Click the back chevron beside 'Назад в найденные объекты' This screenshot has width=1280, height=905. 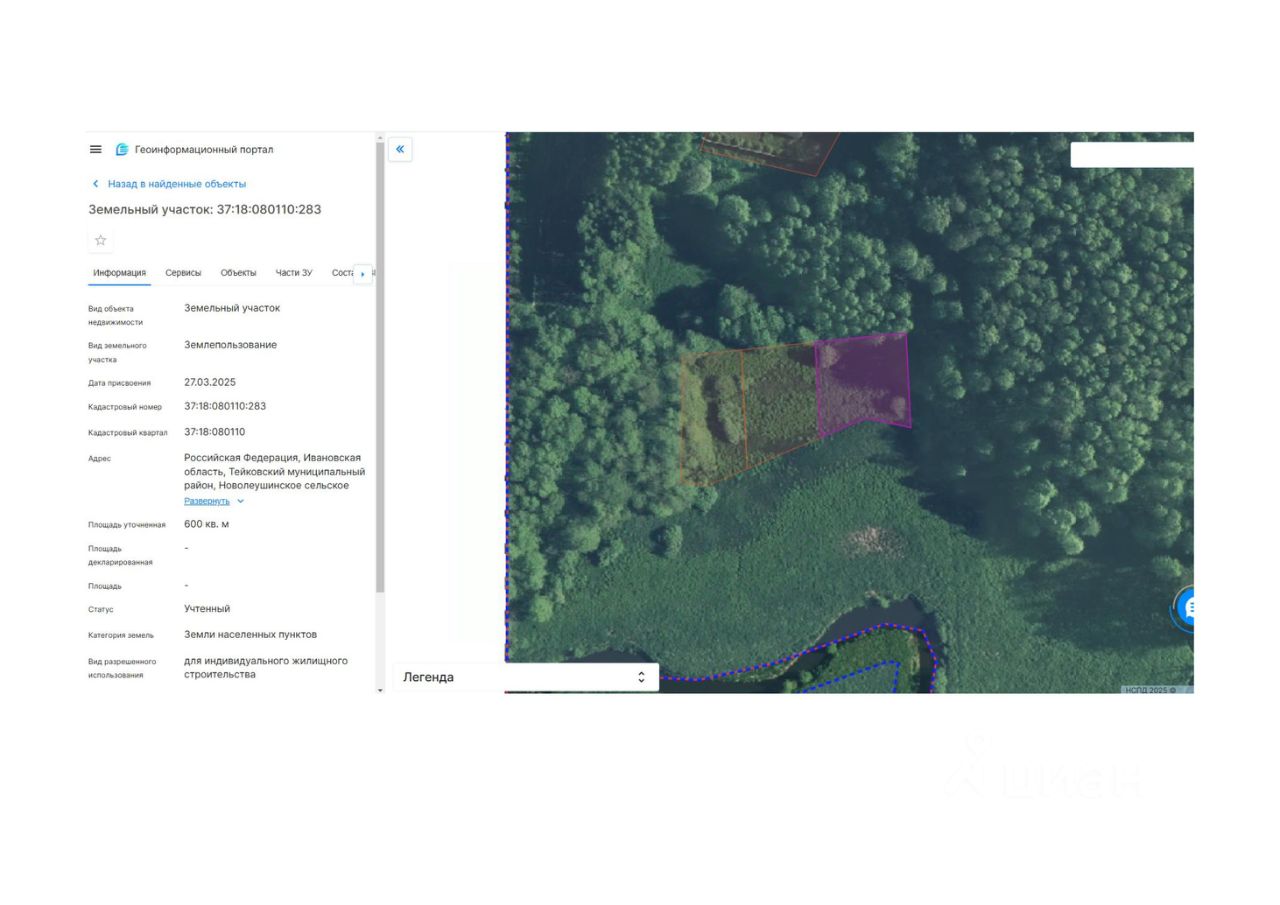96,184
